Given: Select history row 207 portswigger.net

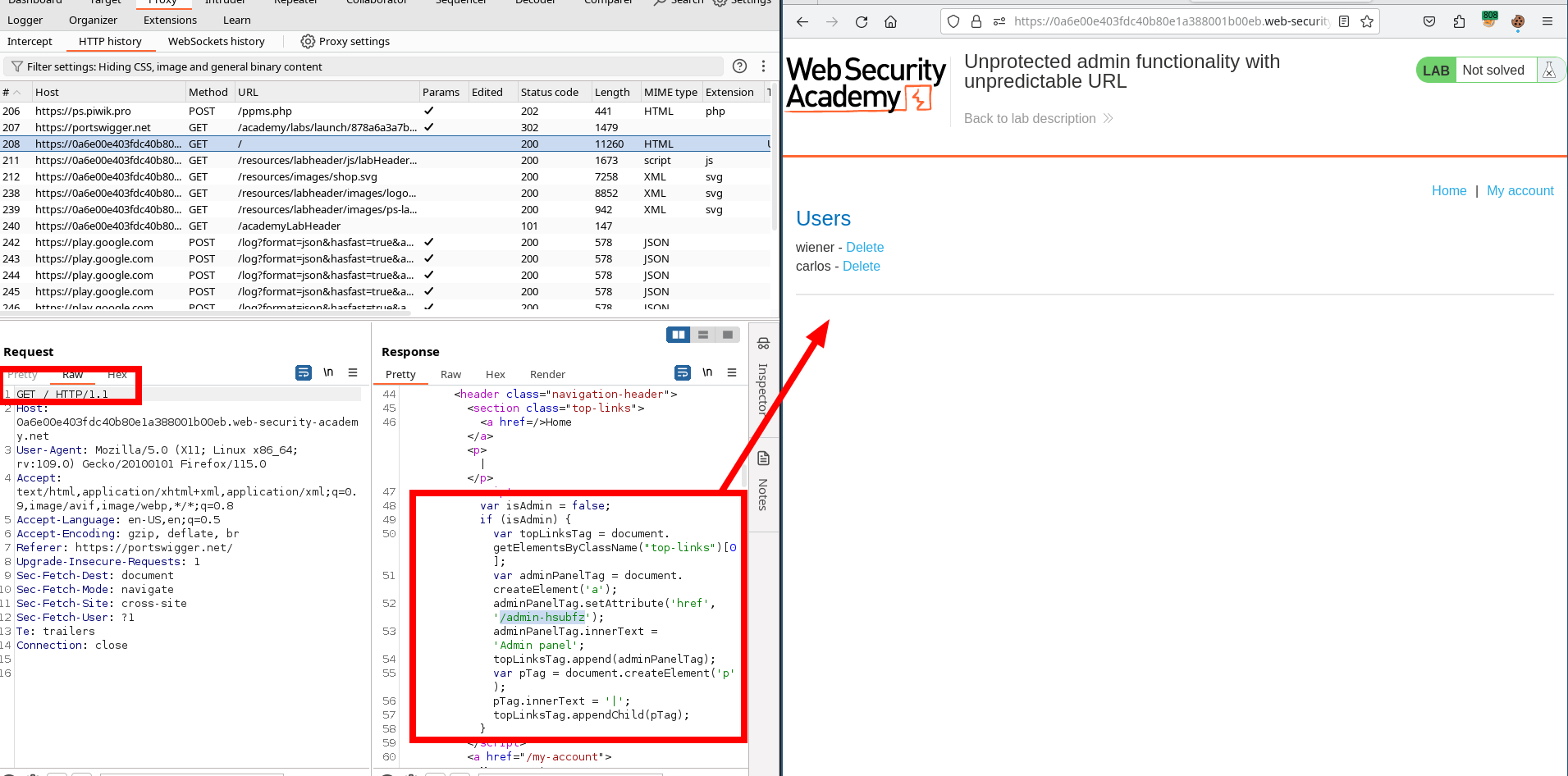Looking at the screenshot, I should click(x=386, y=127).
